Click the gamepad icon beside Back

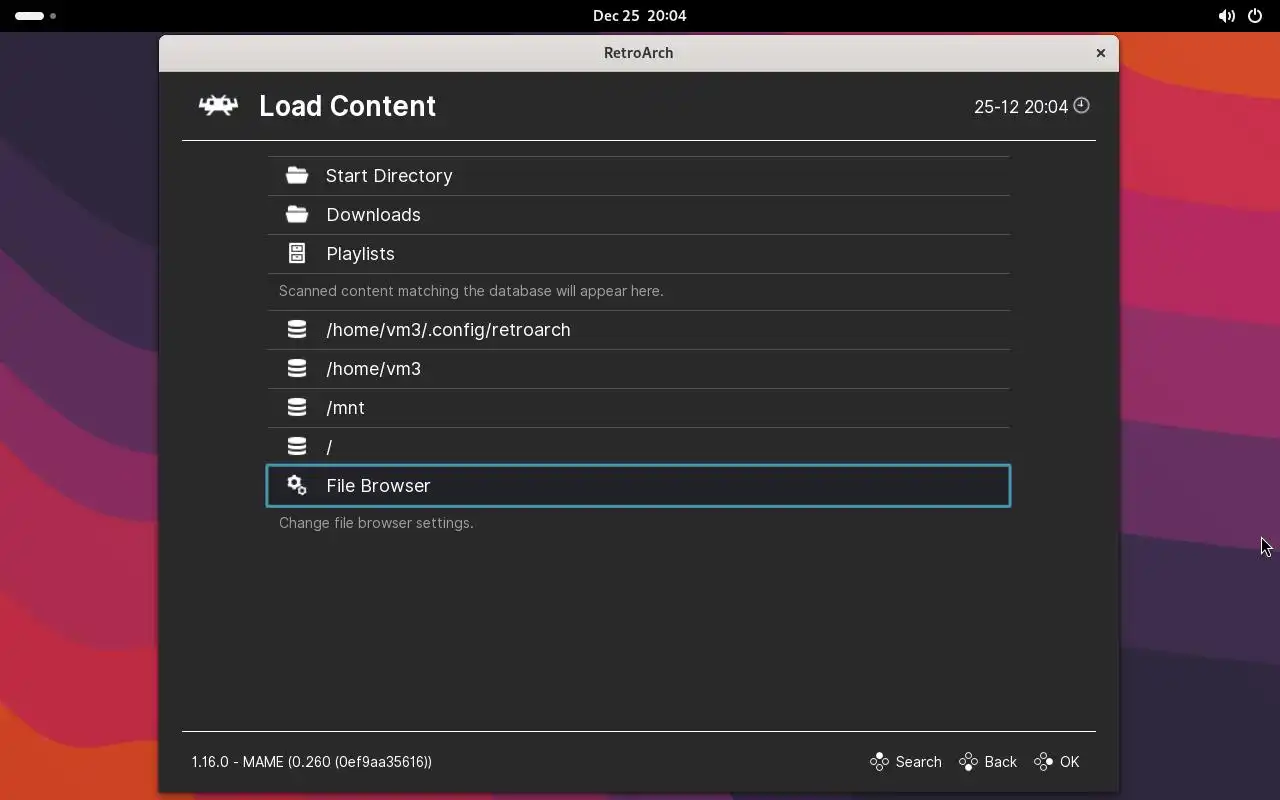[x=968, y=762]
